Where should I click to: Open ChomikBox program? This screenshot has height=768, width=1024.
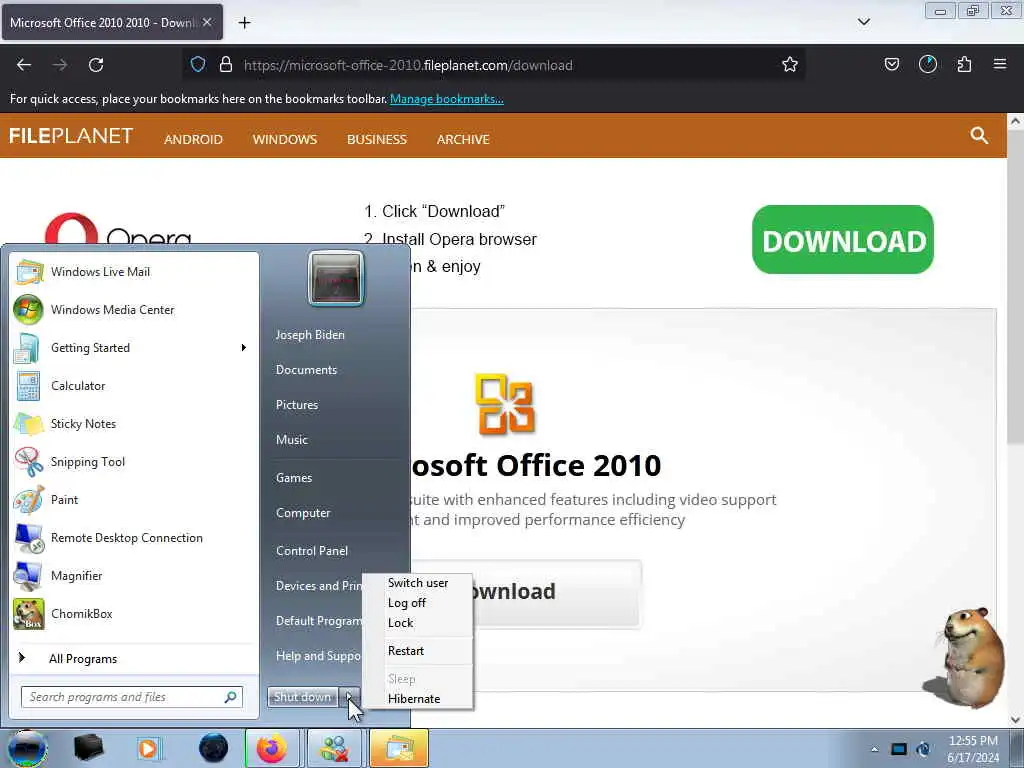point(134,614)
